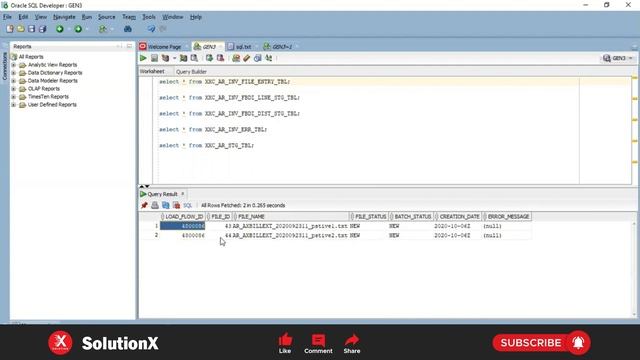This screenshot has width=640, height=360.
Task: Click the green Forward navigation arrow
Action: pyautogui.click(x=78, y=29)
